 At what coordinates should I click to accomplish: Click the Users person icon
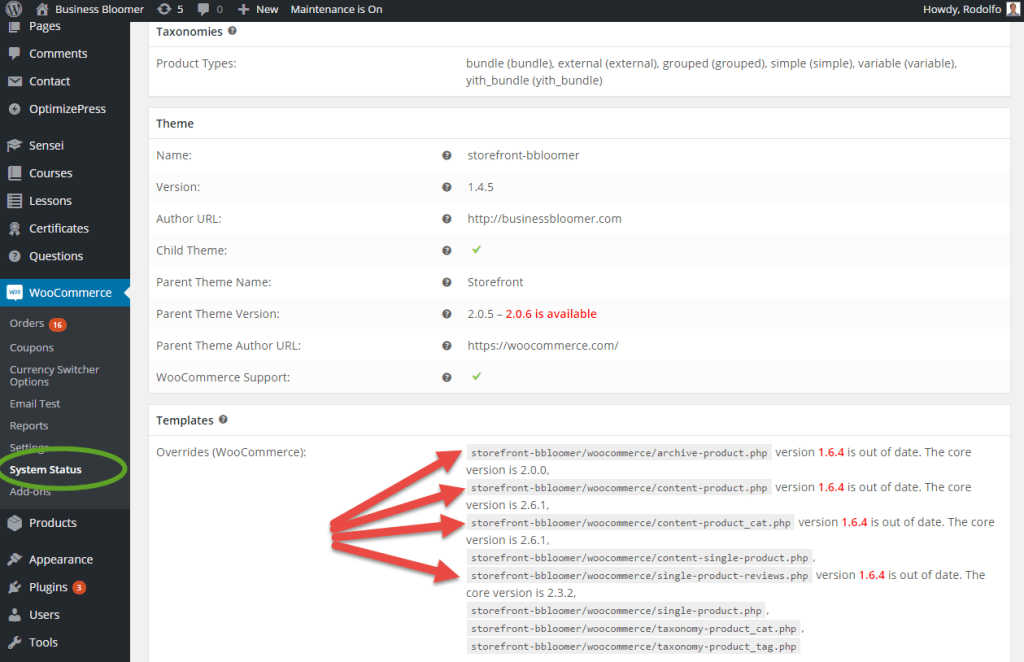click(14, 615)
